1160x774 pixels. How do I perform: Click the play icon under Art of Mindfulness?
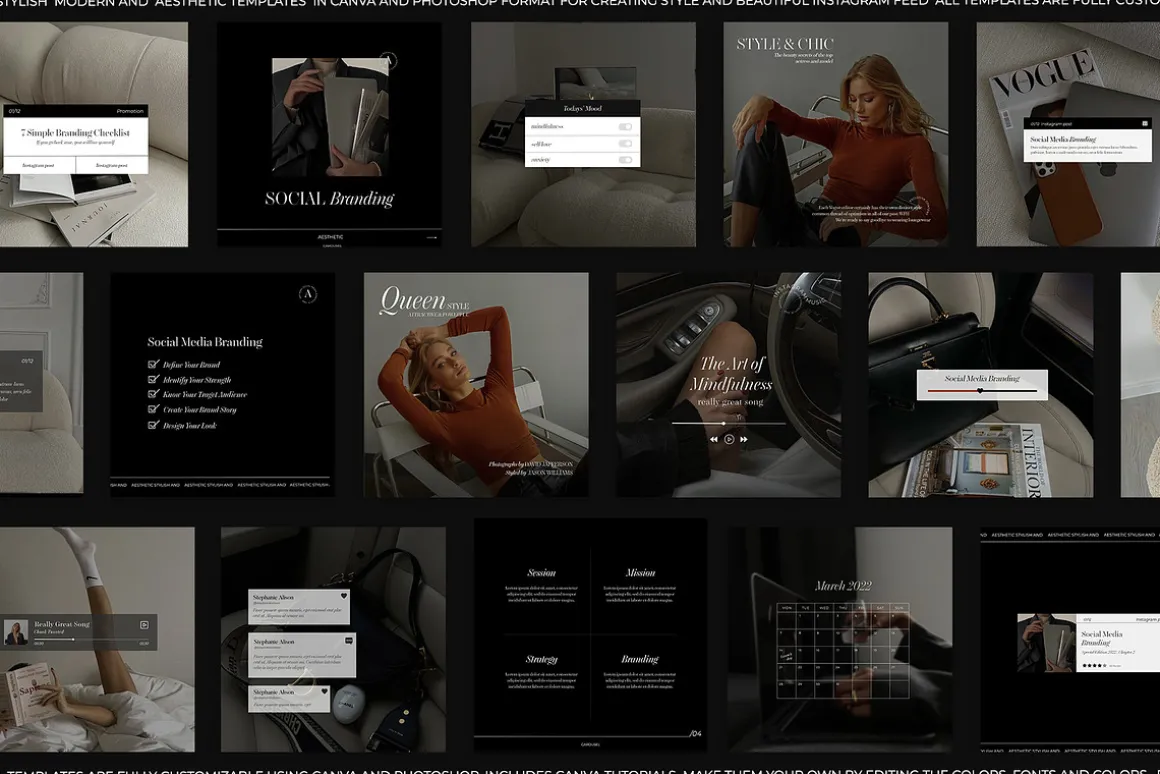click(729, 440)
